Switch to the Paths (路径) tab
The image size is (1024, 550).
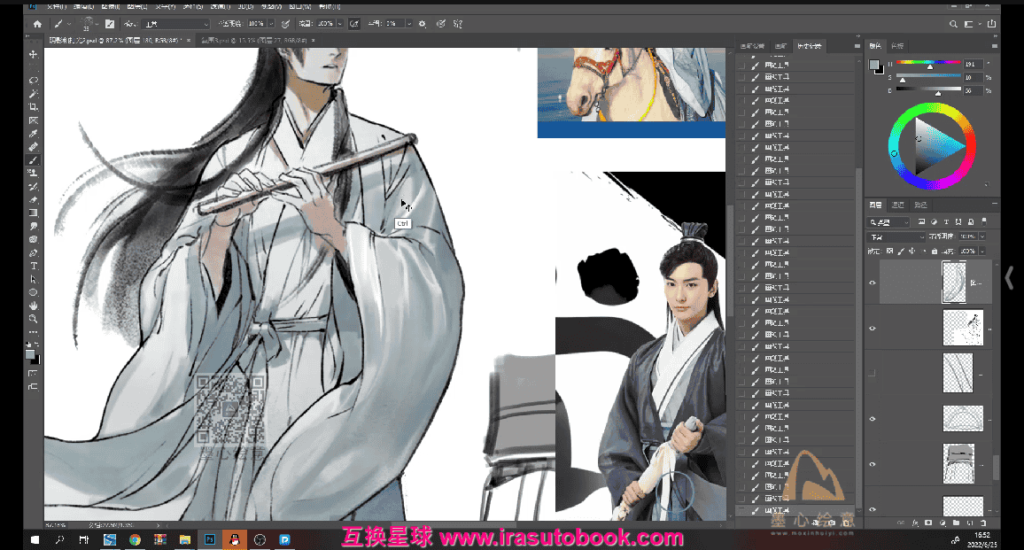[921, 205]
